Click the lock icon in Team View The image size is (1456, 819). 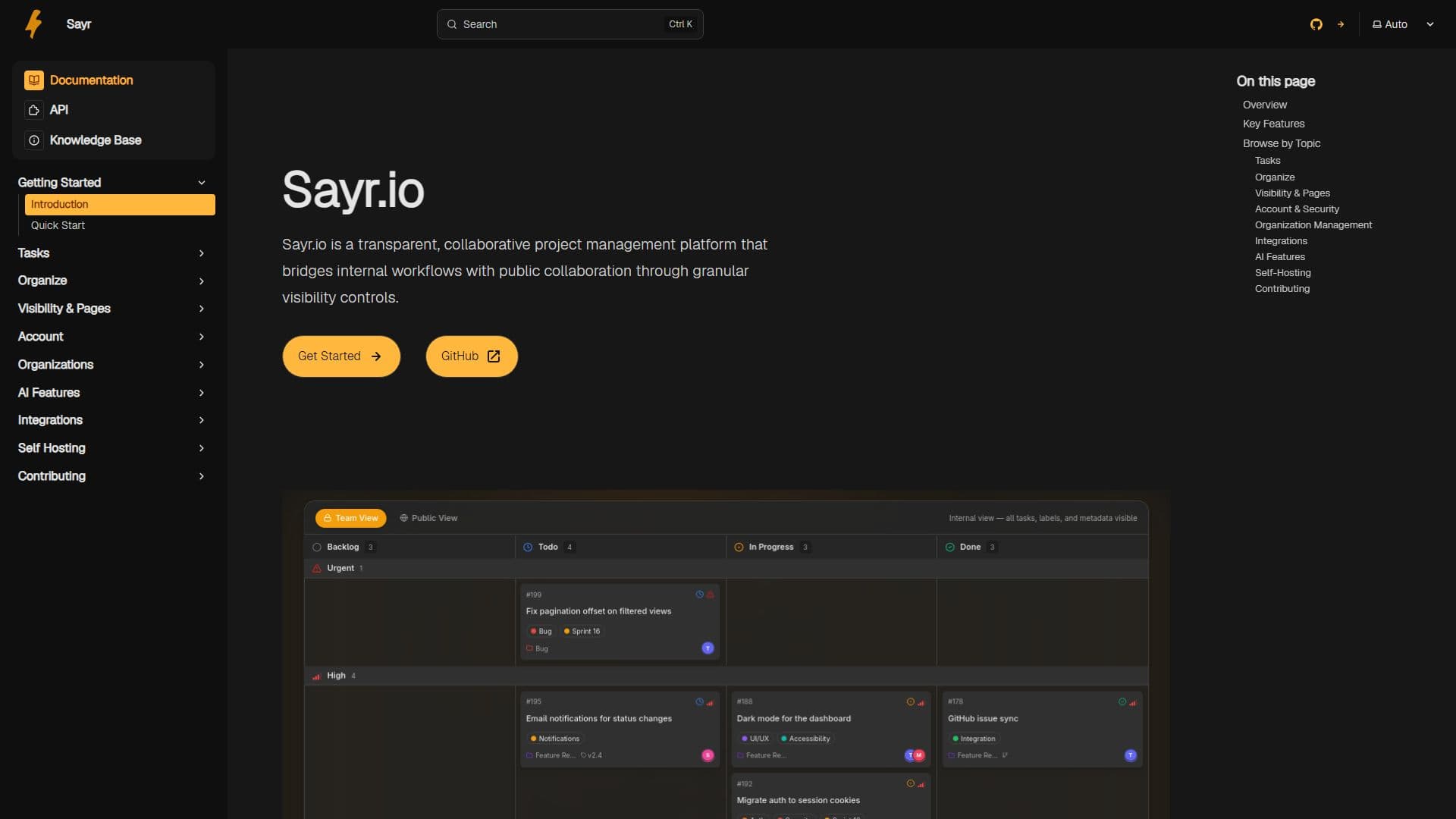tap(328, 519)
